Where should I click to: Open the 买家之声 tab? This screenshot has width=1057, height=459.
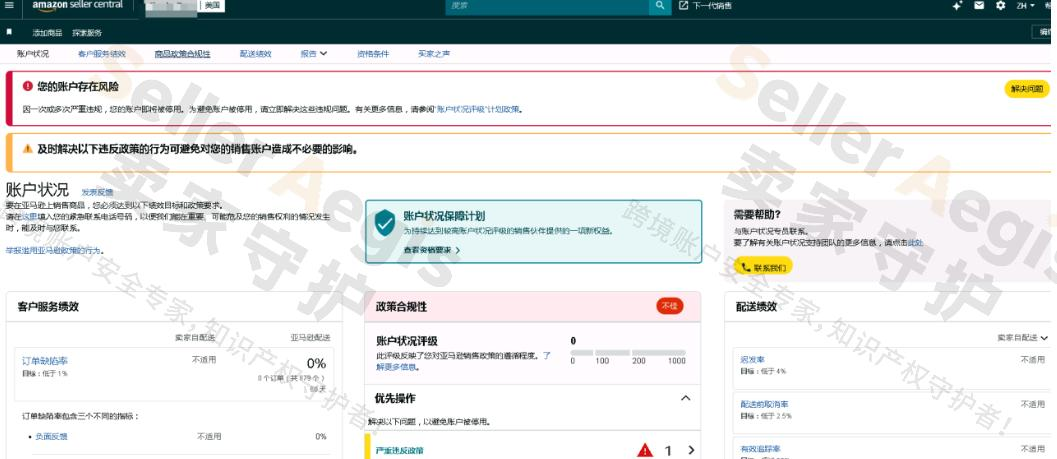(x=434, y=54)
